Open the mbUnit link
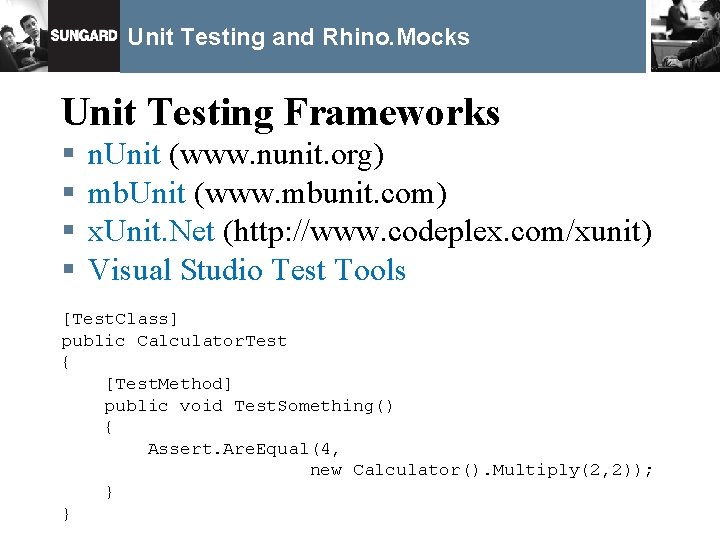The width and height of the screenshot is (720, 540). coord(136,193)
